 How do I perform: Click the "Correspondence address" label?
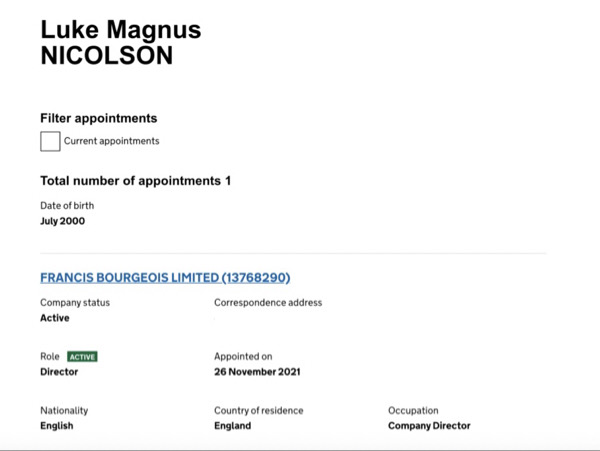pos(268,302)
